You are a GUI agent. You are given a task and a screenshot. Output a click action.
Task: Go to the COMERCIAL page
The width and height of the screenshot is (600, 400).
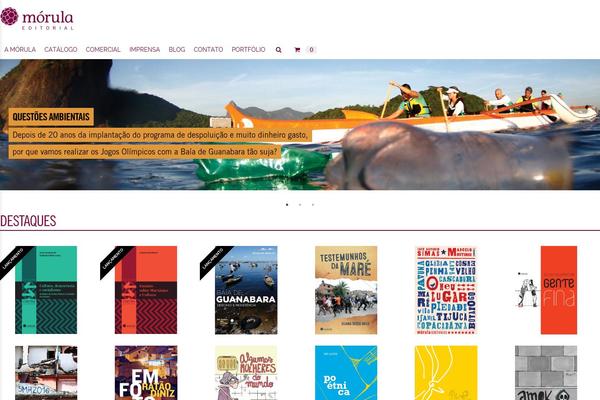pos(103,50)
